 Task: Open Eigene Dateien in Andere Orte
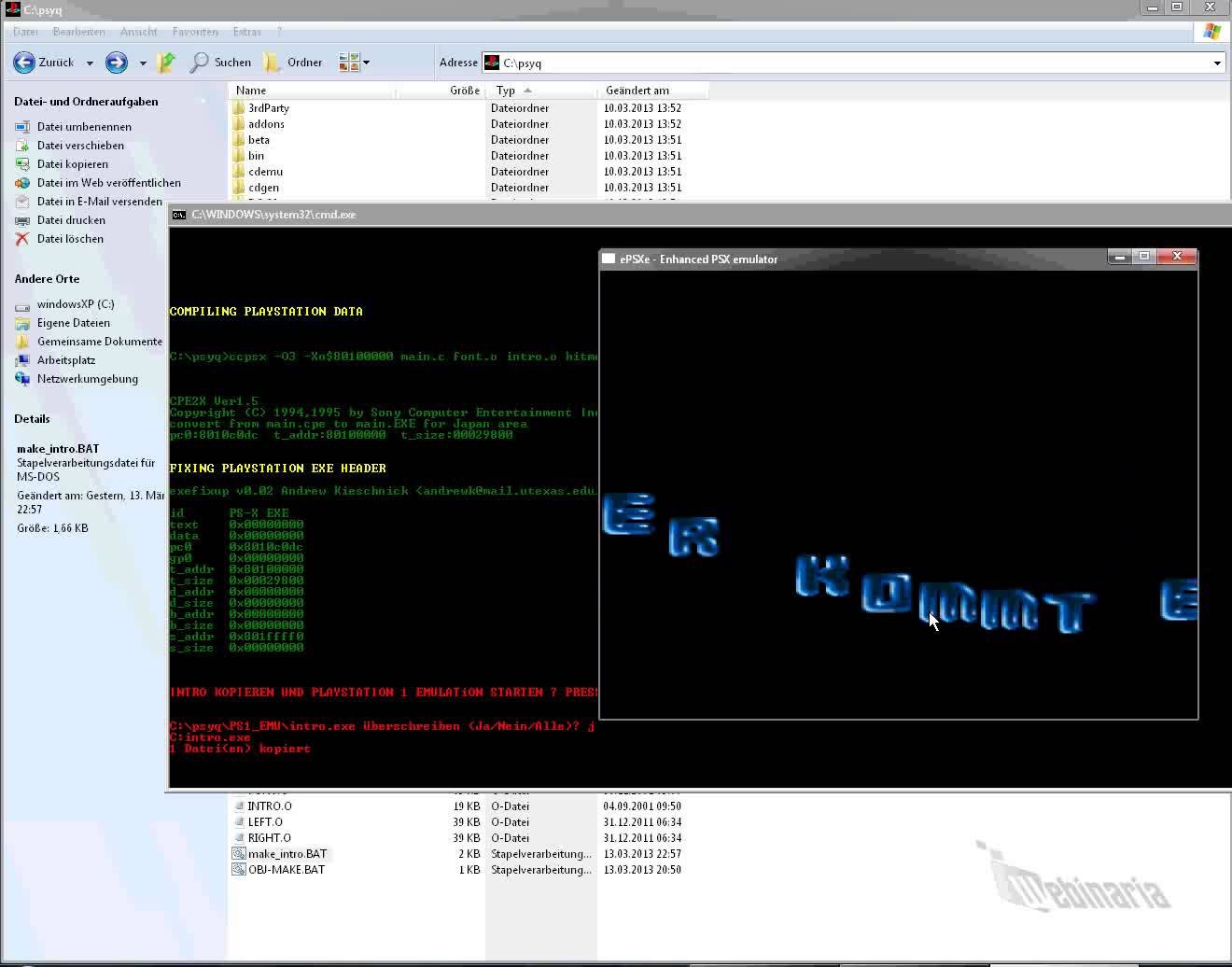click(73, 323)
